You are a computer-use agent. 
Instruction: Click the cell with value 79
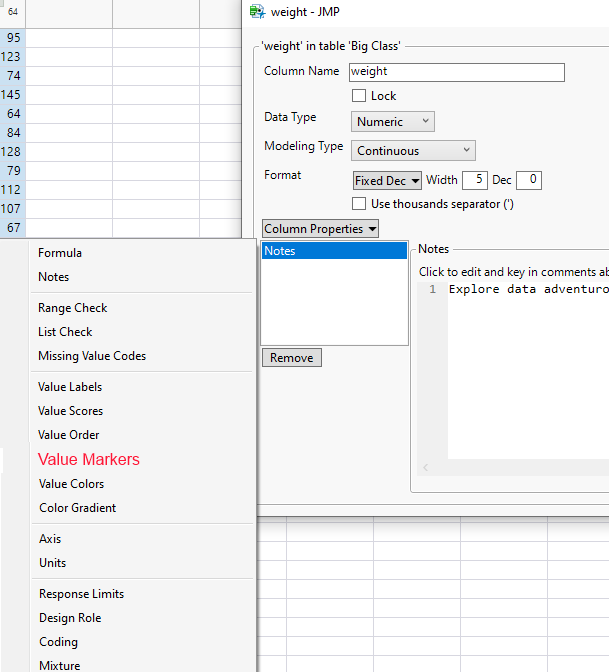click(13, 171)
